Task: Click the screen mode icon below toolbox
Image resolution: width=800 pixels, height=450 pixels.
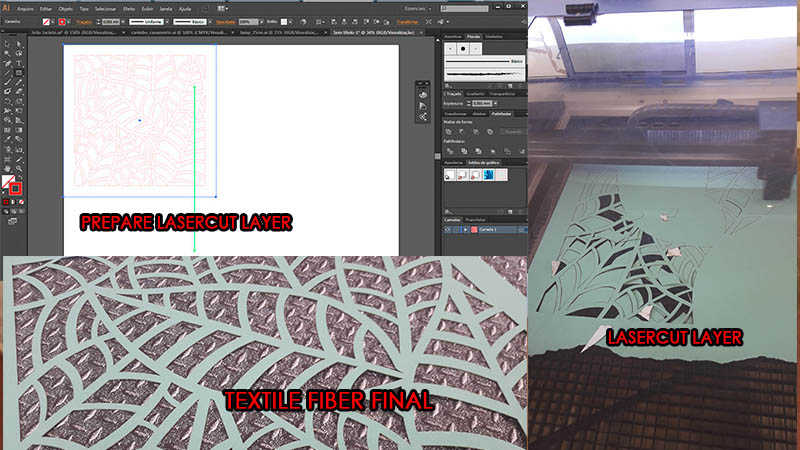Action: 12,221
